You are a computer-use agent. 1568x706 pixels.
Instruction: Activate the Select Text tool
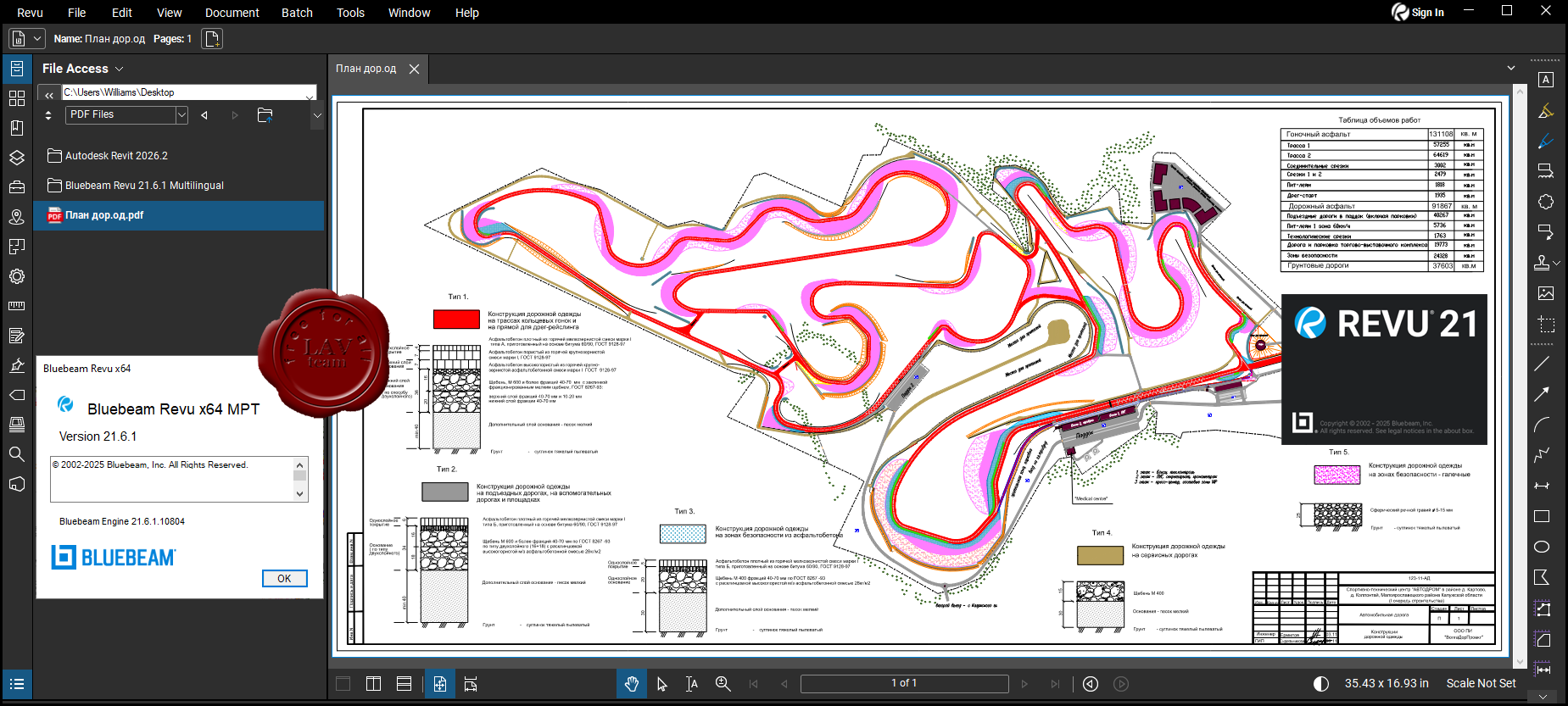692,684
